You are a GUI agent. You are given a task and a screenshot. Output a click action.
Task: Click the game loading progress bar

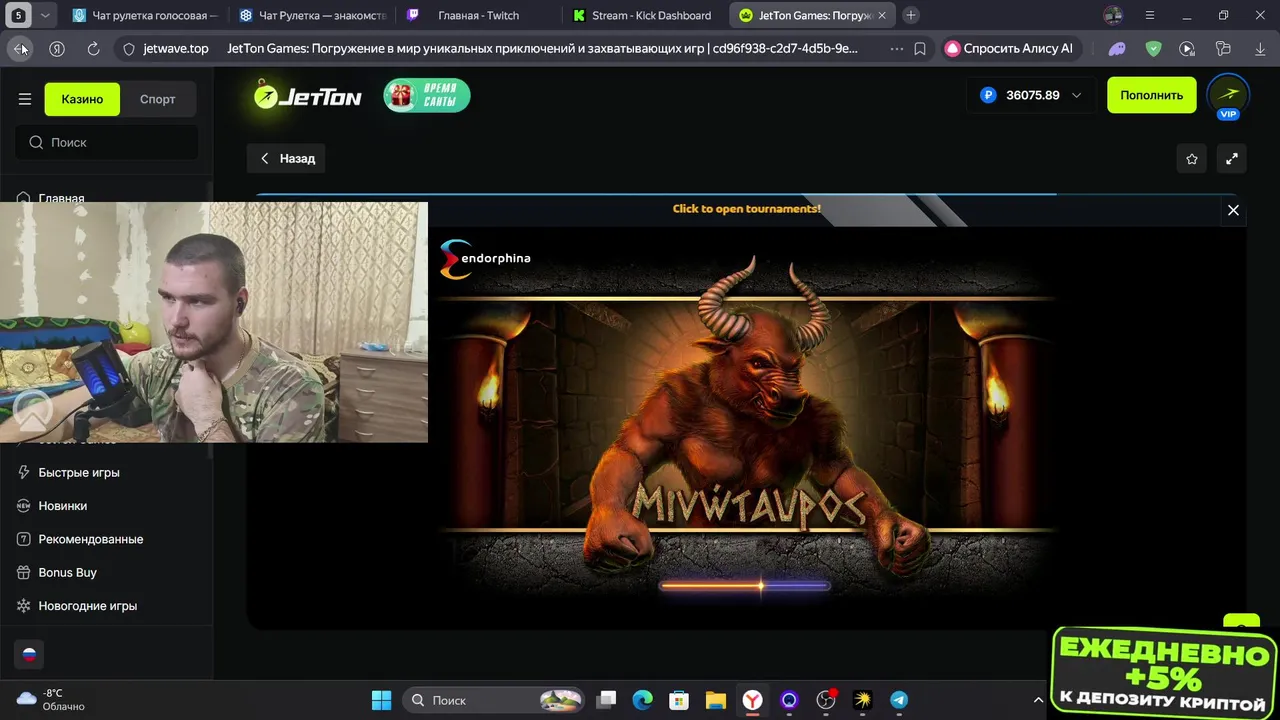point(745,586)
